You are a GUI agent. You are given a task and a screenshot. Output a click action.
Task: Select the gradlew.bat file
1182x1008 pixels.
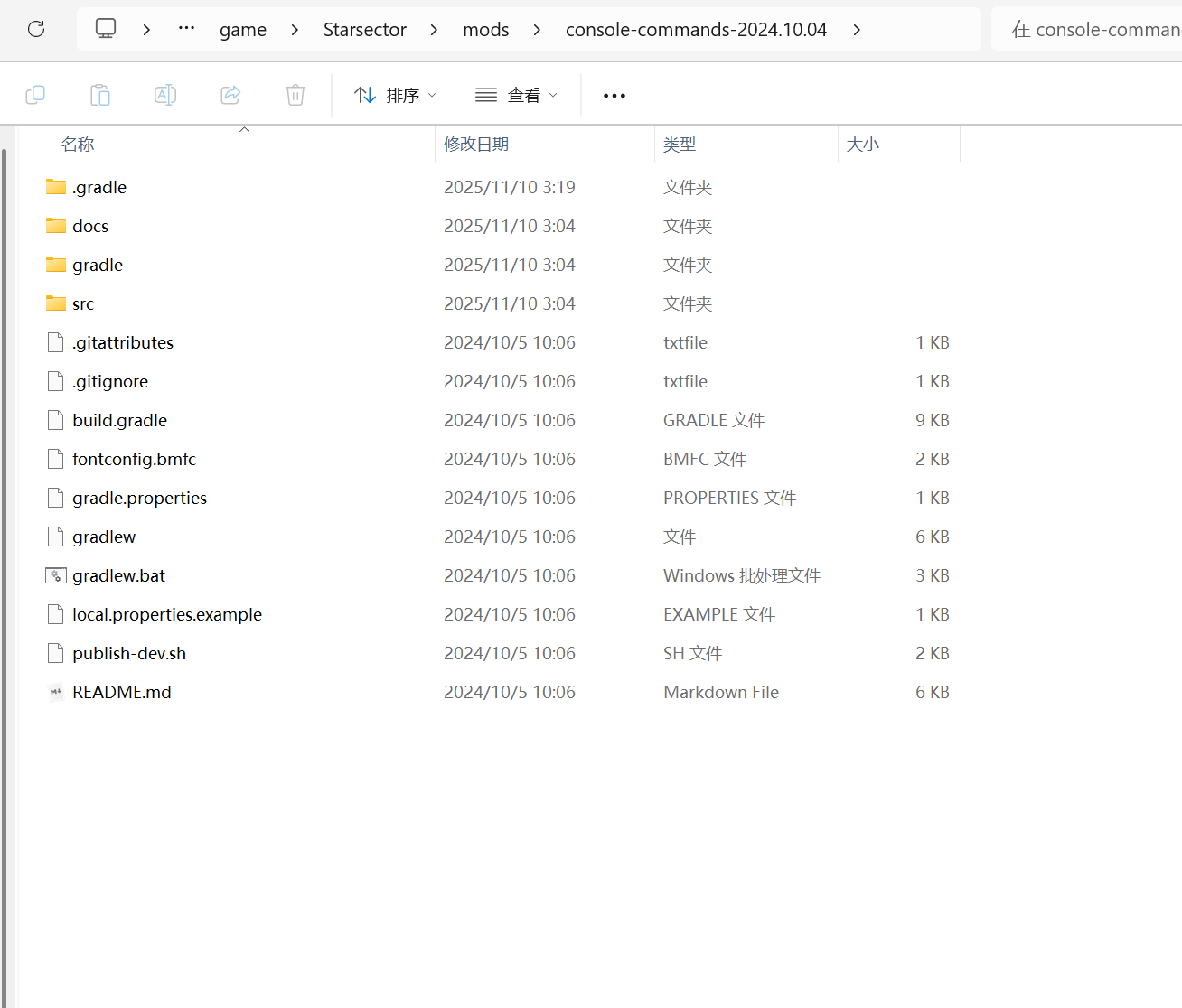(x=118, y=576)
